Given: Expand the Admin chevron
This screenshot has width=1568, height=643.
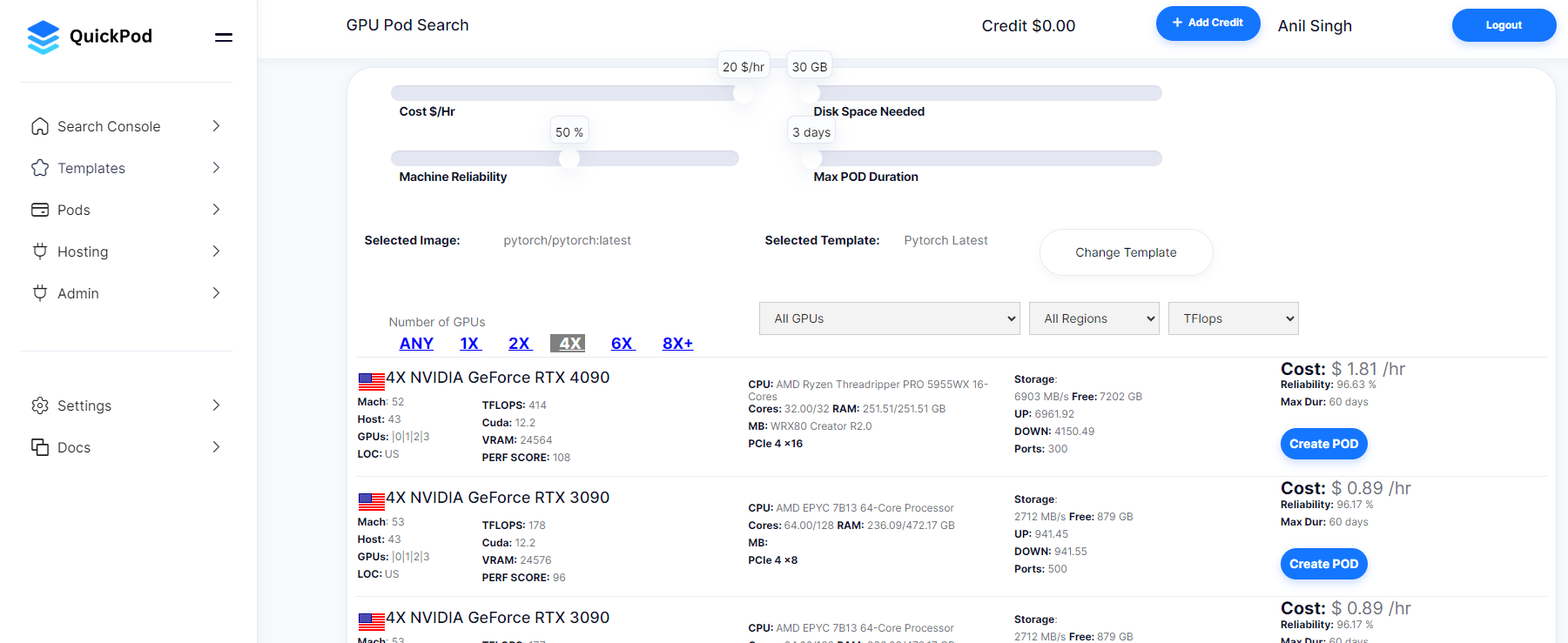Looking at the screenshot, I should (x=216, y=293).
